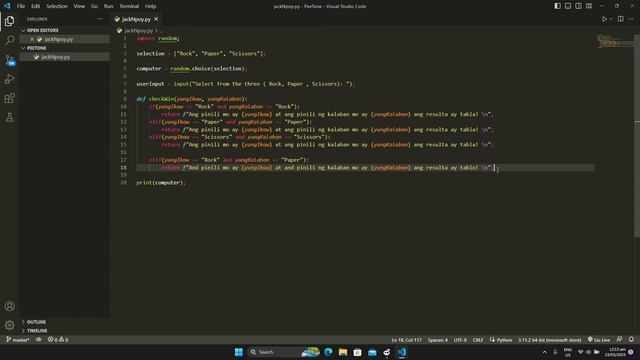Click the editor vertical scrollbar
This screenshot has width=640, height=360.
click(637, 135)
